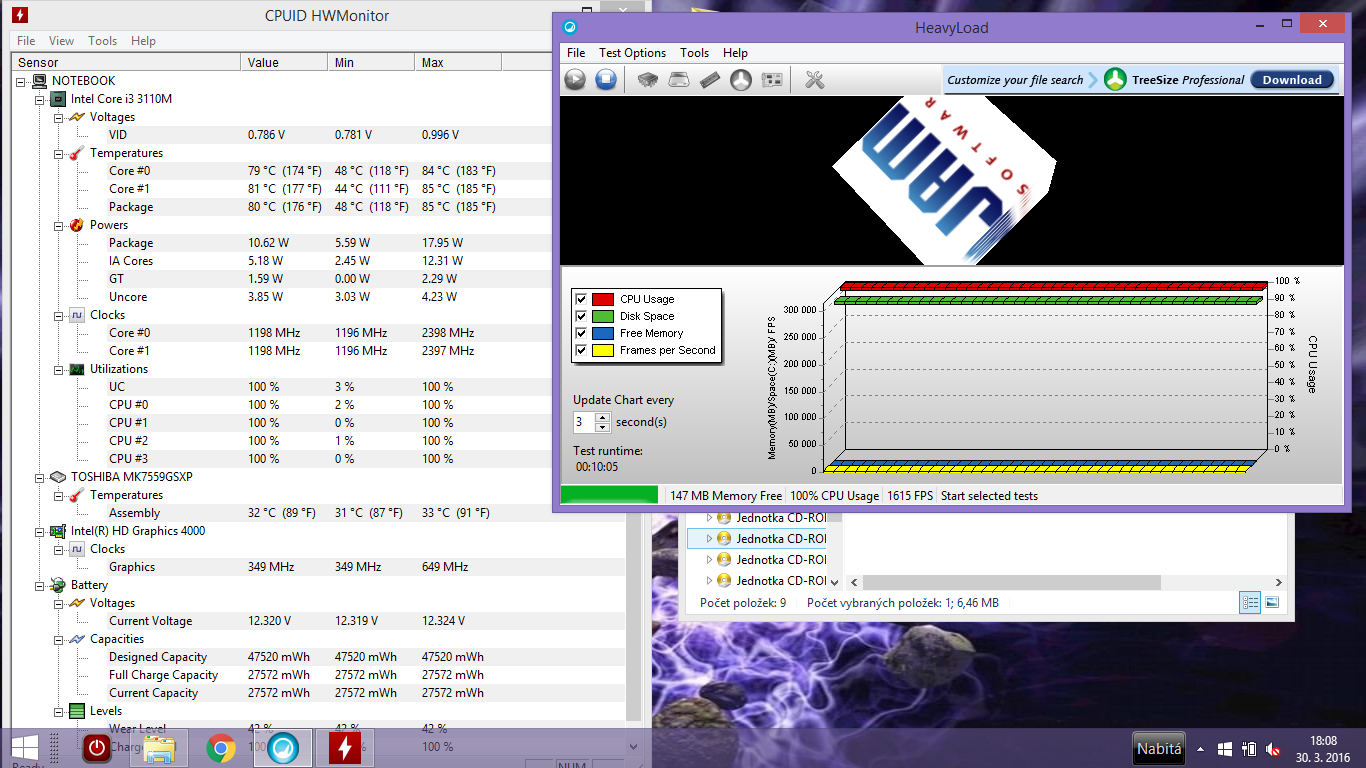The height and width of the screenshot is (768, 1366).
Task: Click the TreeSize Download button
Action: pyautogui.click(x=1292, y=80)
